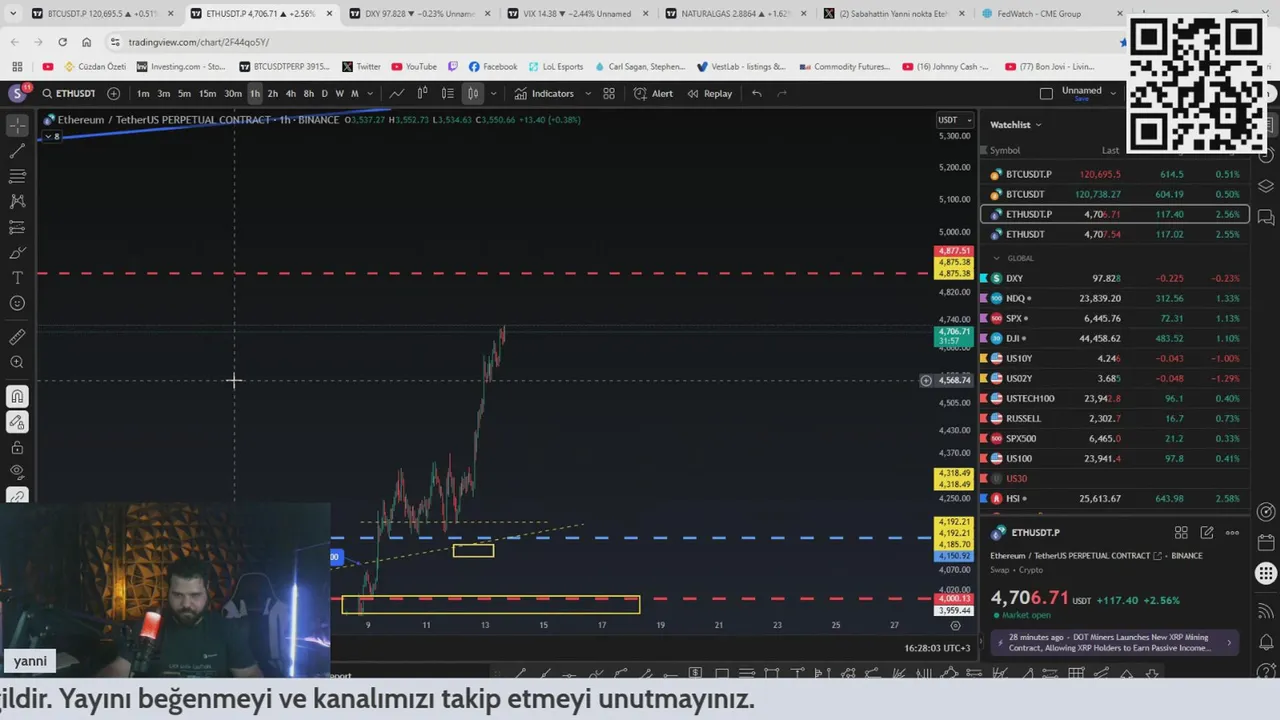Open the Indicators dialog
Viewport: 1280px width, 720px height.
pos(545,93)
